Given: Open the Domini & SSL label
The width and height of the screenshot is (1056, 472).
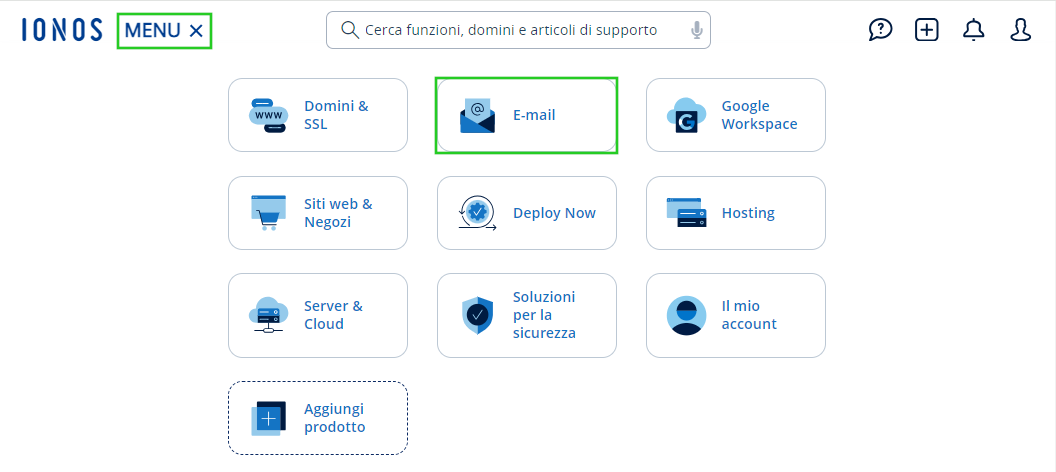Looking at the screenshot, I should (x=337, y=115).
